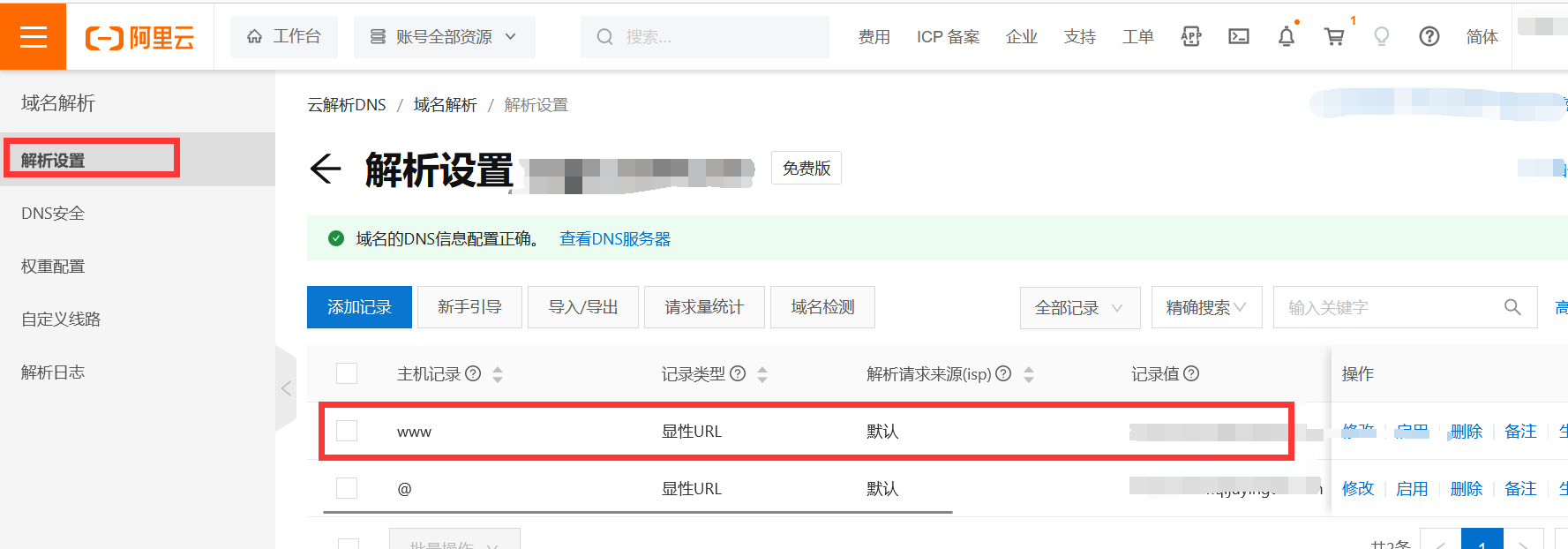The width and height of the screenshot is (1568, 549).
Task: Open the ICP 备案 menu
Action: [x=948, y=37]
